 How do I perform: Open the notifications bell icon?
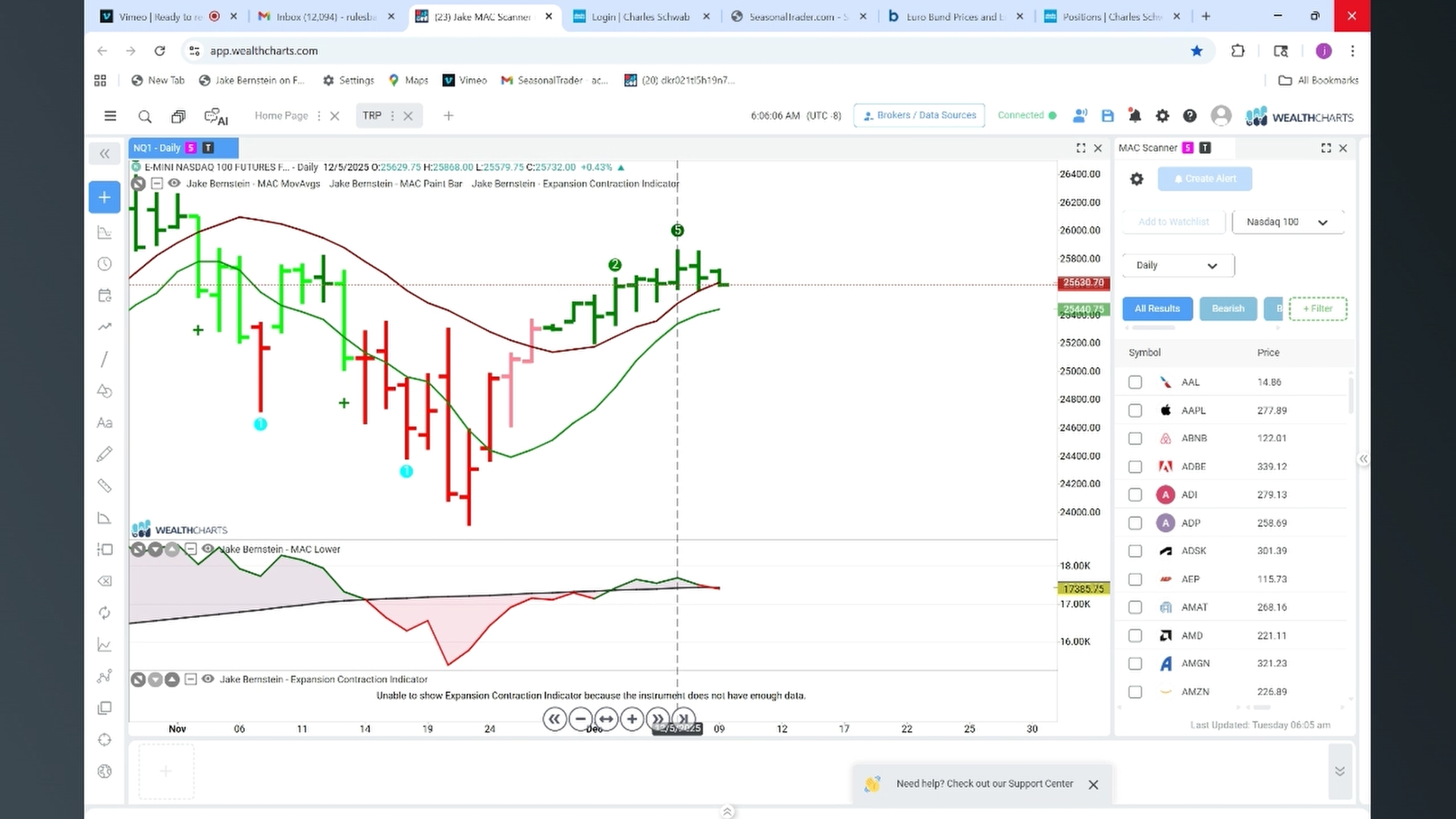[x=1134, y=116]
